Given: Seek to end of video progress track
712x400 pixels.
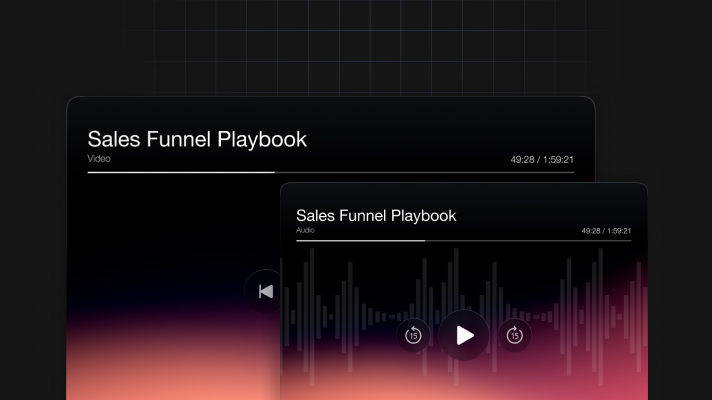Looking at the screenshot, I should point(572,172).
